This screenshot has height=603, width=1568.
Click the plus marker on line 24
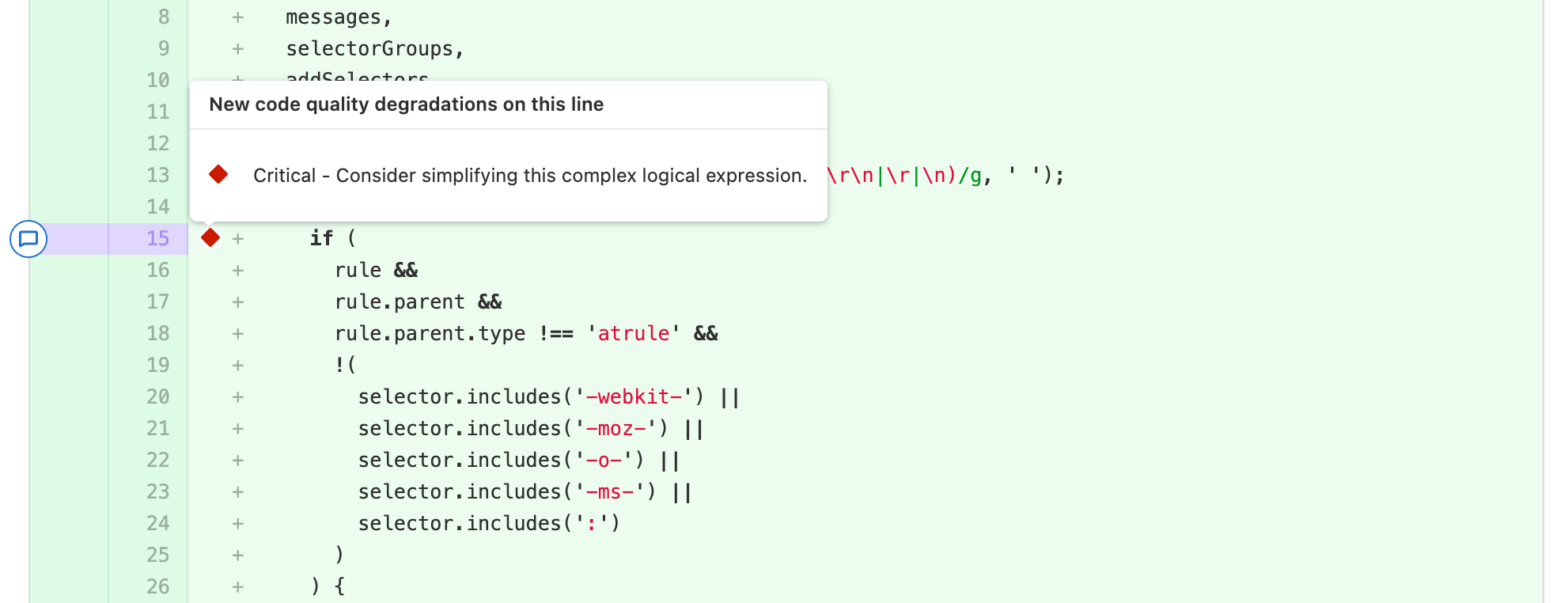pyautogui.click(x=237, y=523)
